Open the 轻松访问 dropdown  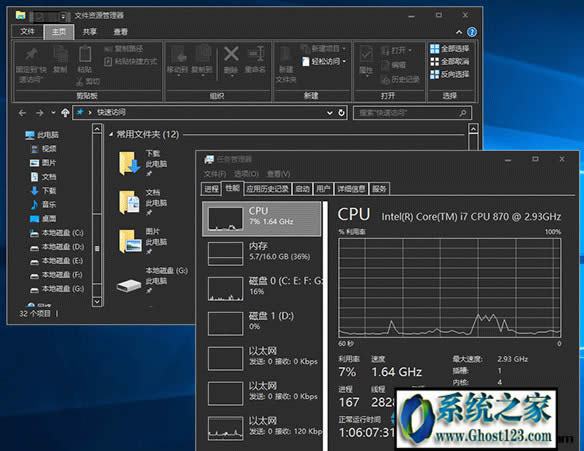coord(324,61)
